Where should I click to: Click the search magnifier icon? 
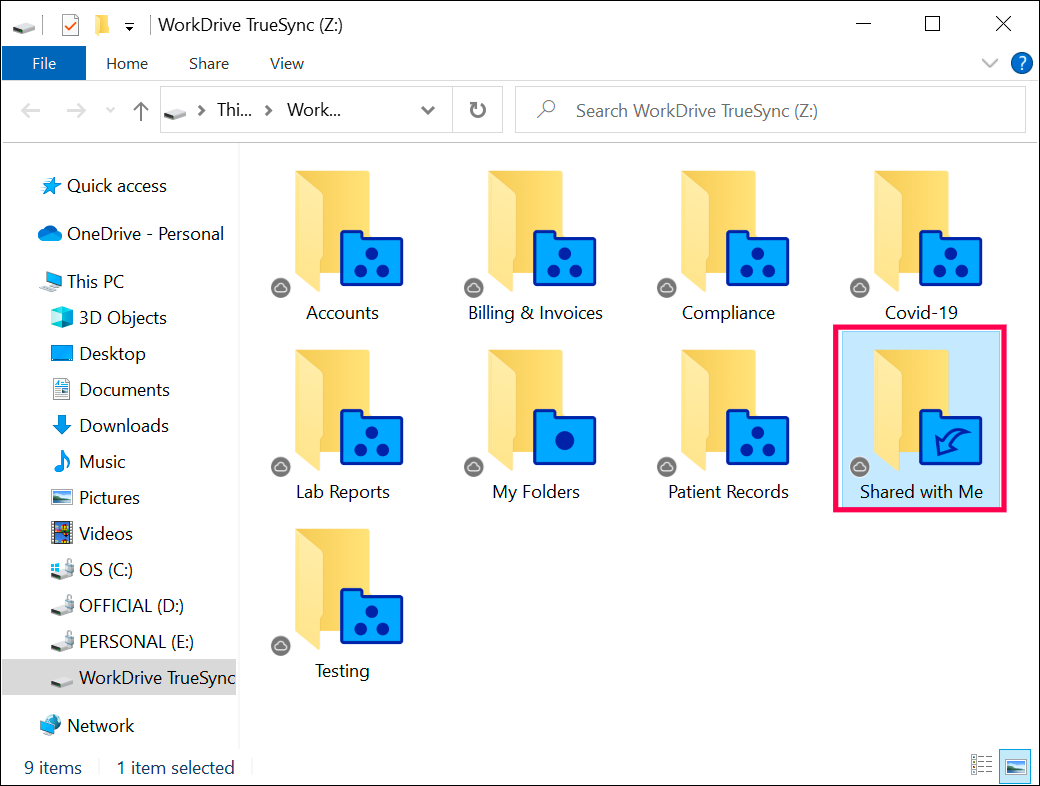point(546,109)
